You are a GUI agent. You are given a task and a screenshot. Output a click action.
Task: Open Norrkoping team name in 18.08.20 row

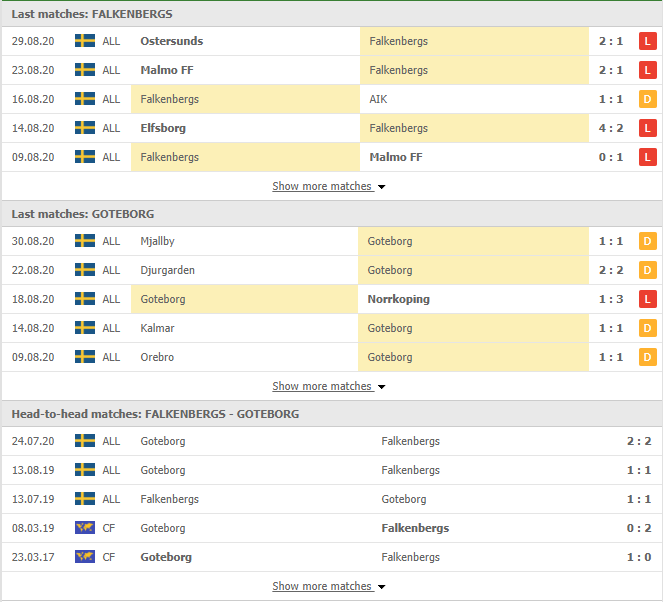tap(398, 299)
